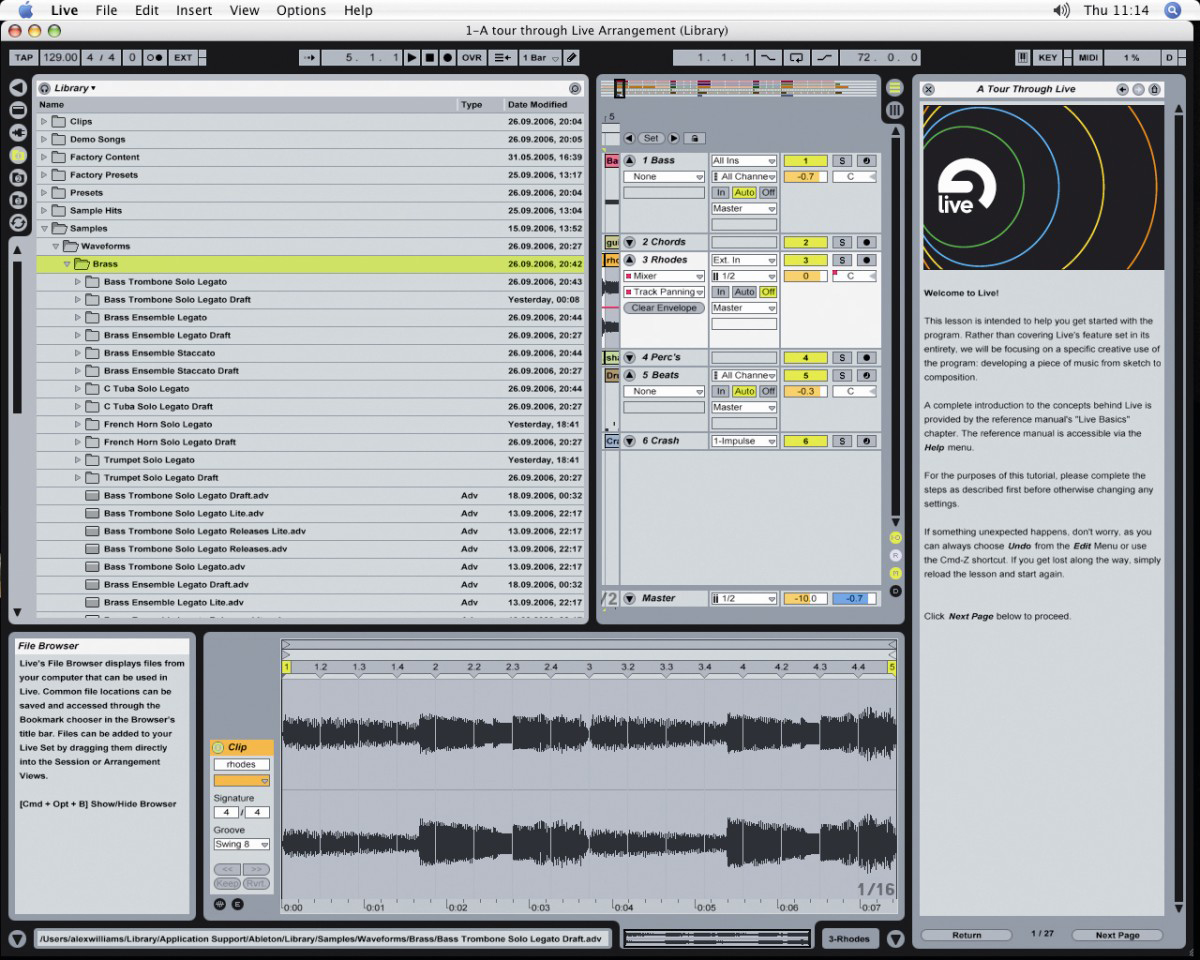Open the Insert menu
Screen dimensions: 1200x960
point(194,10)
